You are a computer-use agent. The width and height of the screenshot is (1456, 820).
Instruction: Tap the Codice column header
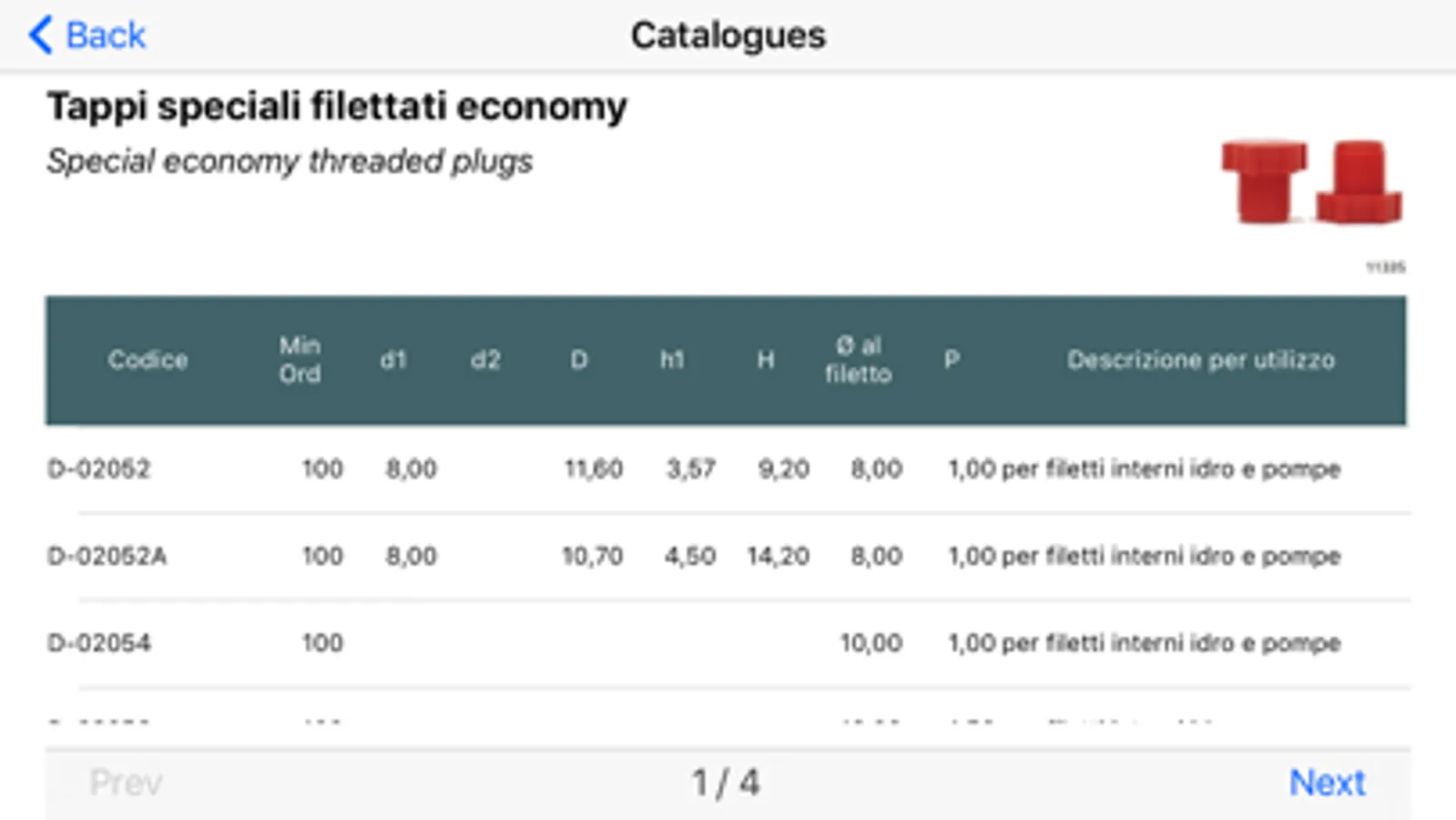(x=148, y=360)
